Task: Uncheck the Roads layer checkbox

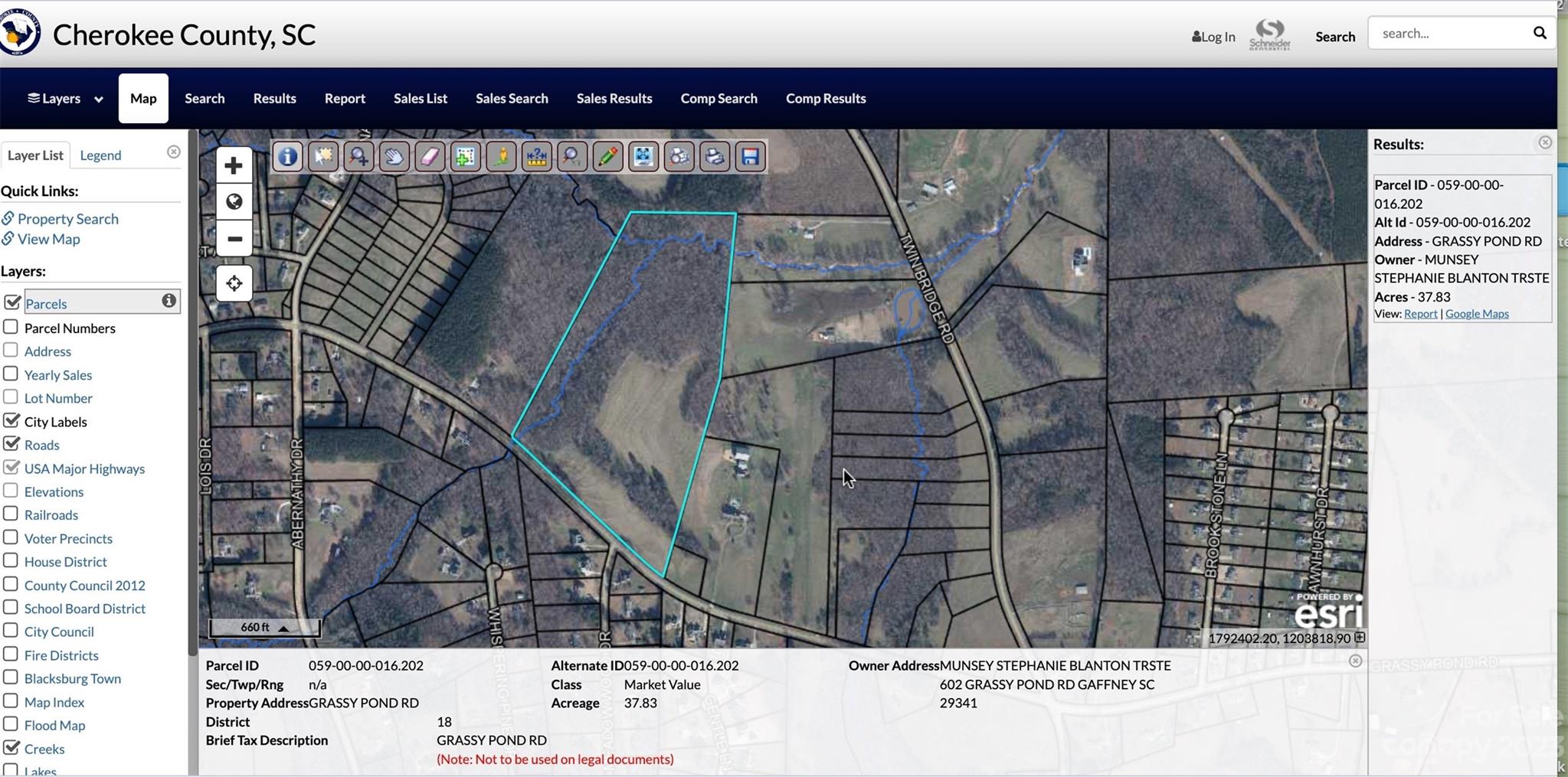Action: coord(11,444)
